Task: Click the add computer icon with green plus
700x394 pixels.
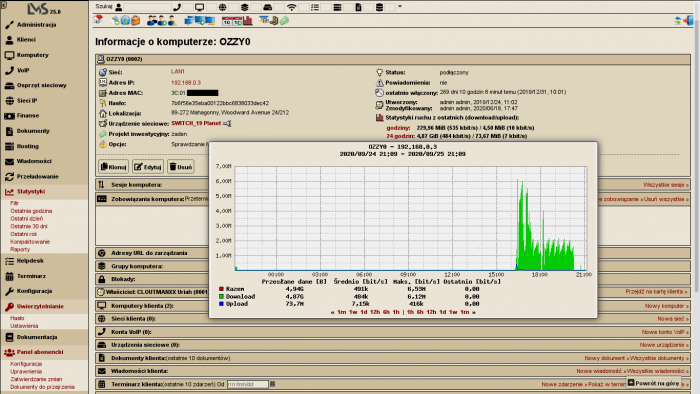Action: coord(200,21)
